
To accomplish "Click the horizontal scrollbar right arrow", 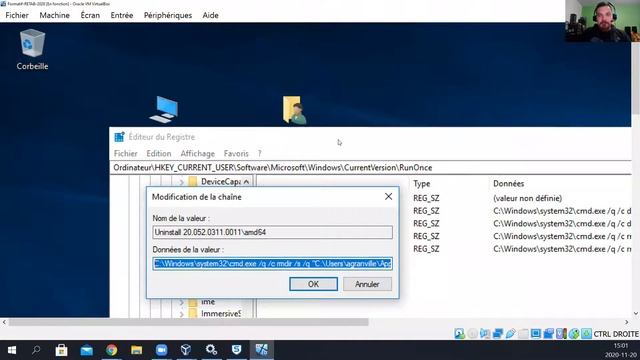I will point(627,322).
